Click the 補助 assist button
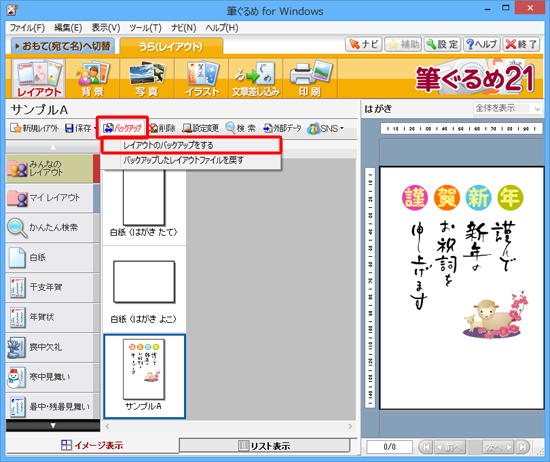 (x=403, y=45)
